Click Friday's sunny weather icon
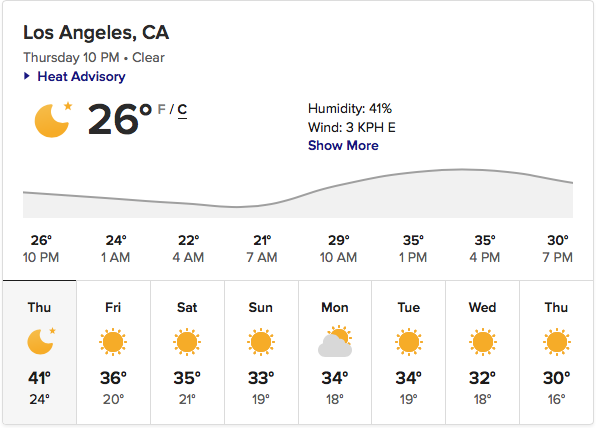Screen dimensions: 596x428 pos(113,342)
